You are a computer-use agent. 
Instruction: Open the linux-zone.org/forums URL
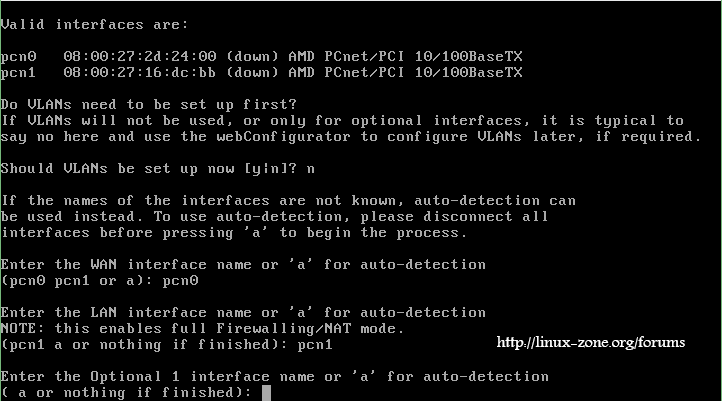pyautogui.click(x=590, y=343)
